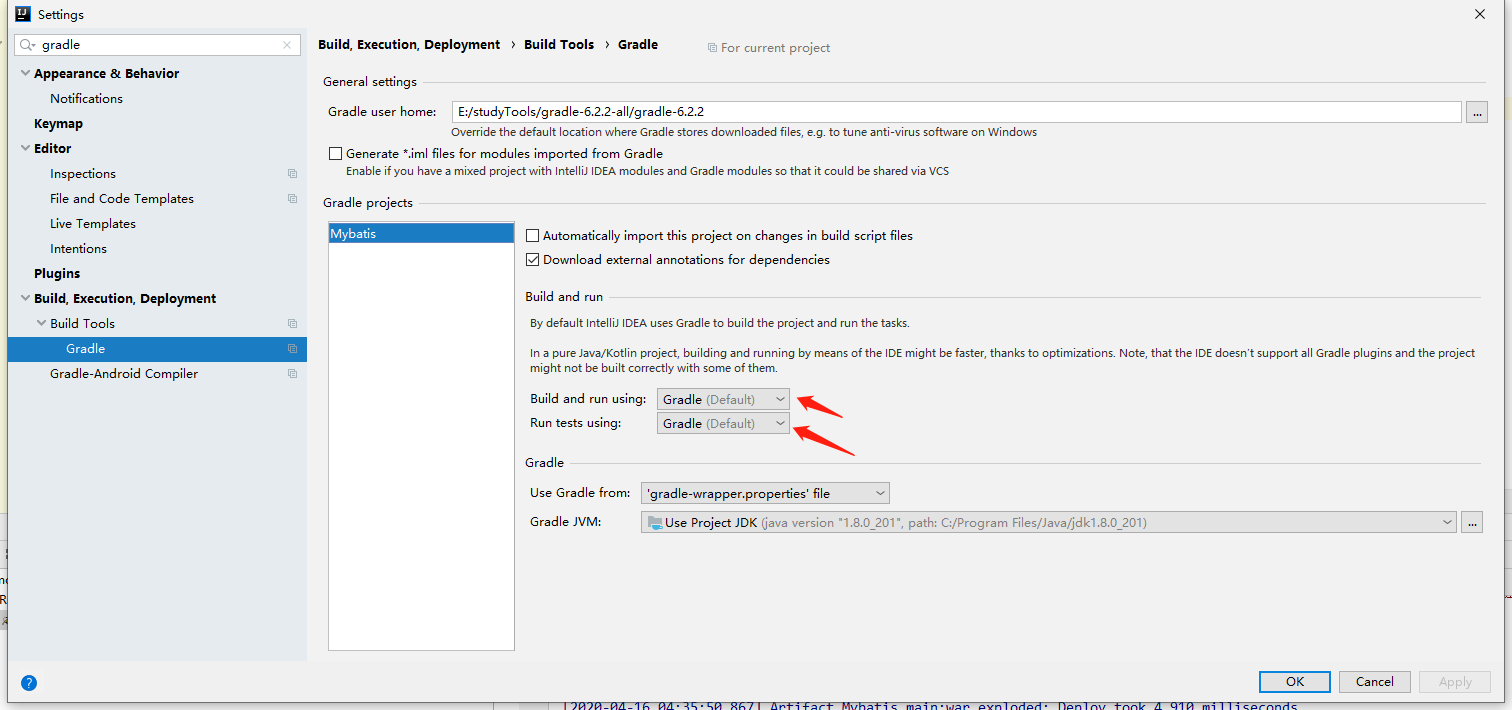The image size is (1512, 710).
Task: Select the Mybatis Gradle project
Action: point(421,233)
